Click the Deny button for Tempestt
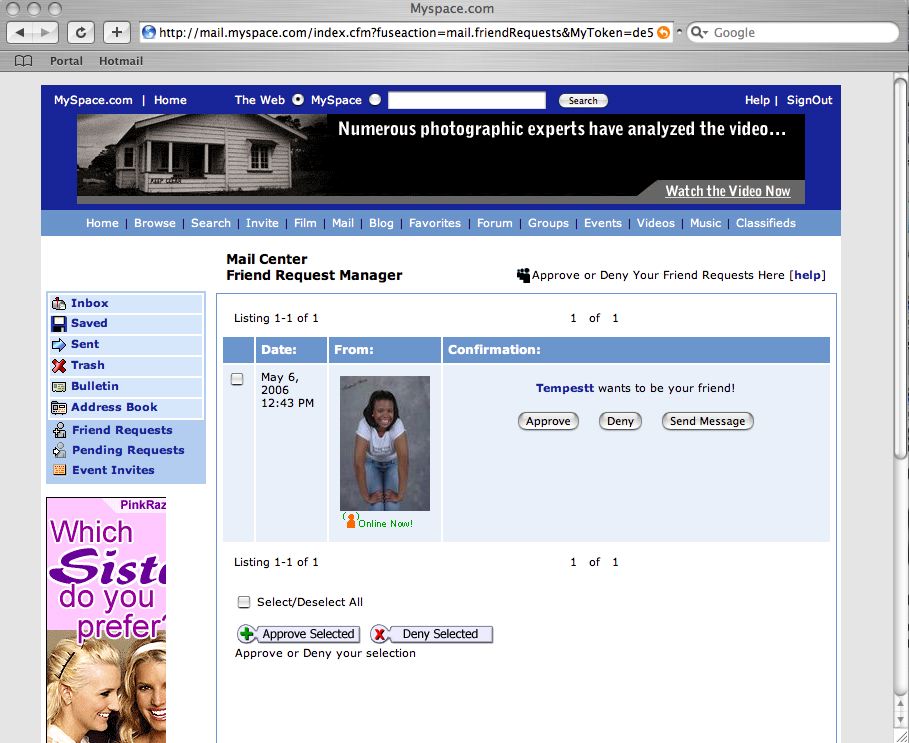This screenshot has width=909, height=743. [x=620, y=421]
